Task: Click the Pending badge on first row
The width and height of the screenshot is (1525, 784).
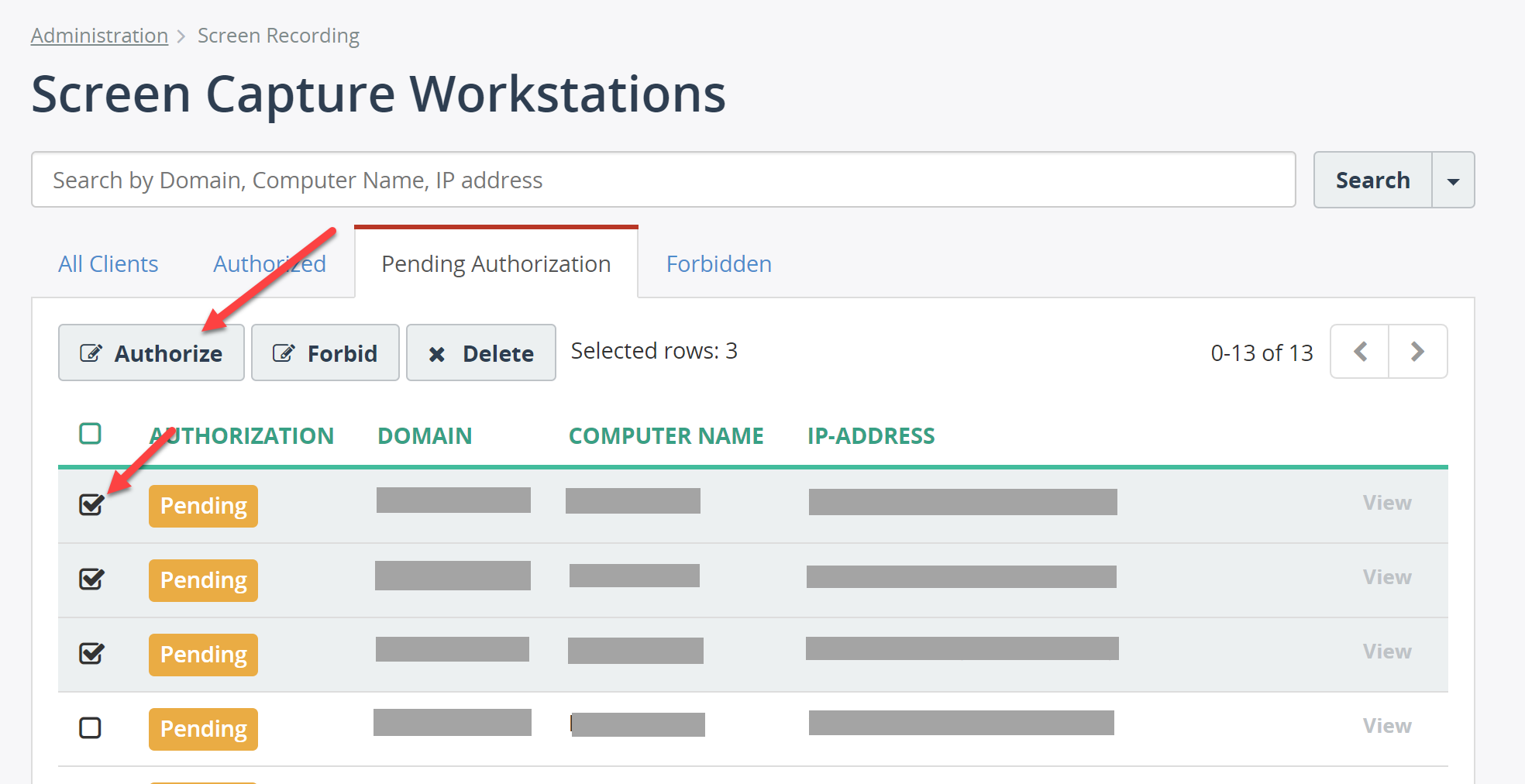Action: [202, 506]
